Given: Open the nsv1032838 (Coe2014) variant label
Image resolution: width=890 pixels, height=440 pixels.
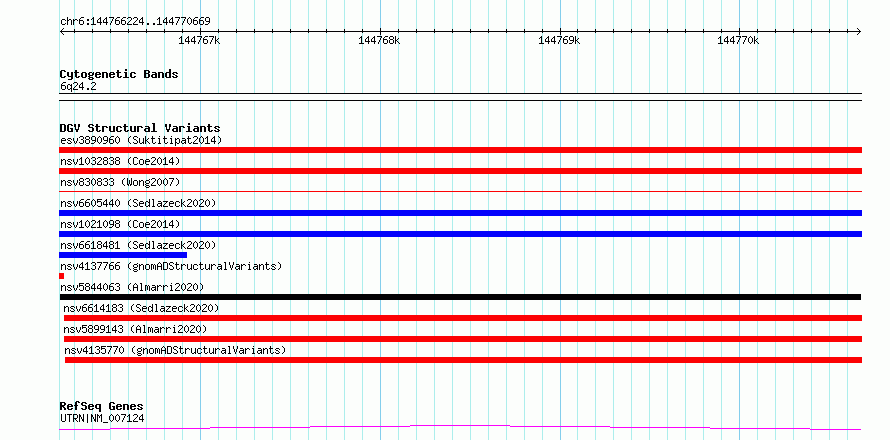Looking at the screenshot, I should pos(120,161).
